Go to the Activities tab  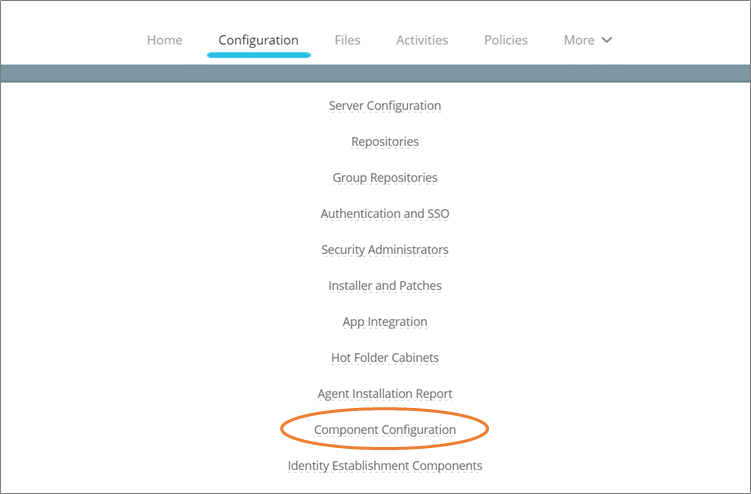point(422,40)
